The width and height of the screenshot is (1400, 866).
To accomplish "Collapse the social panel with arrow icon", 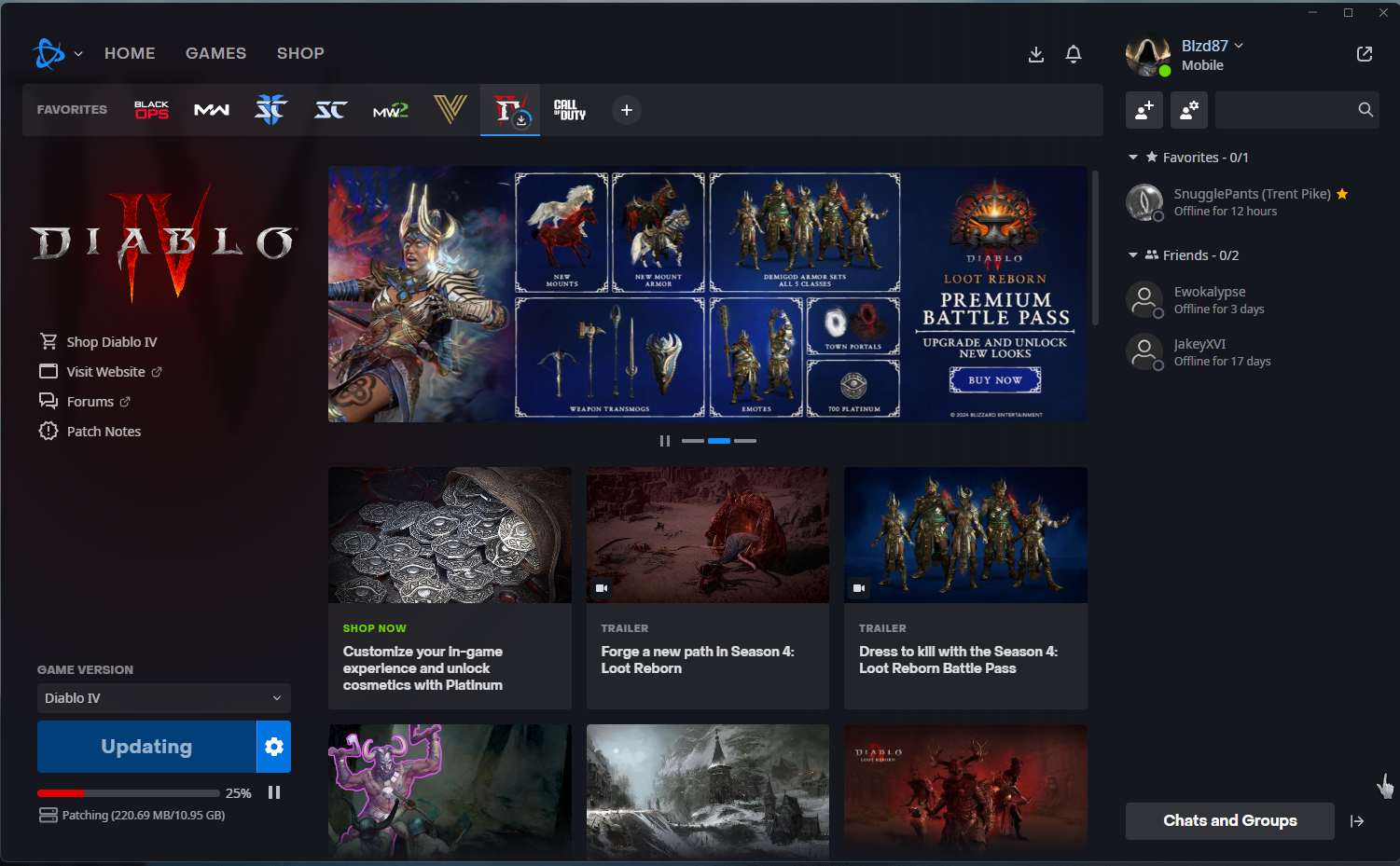I will click(x=1357, y=821).
